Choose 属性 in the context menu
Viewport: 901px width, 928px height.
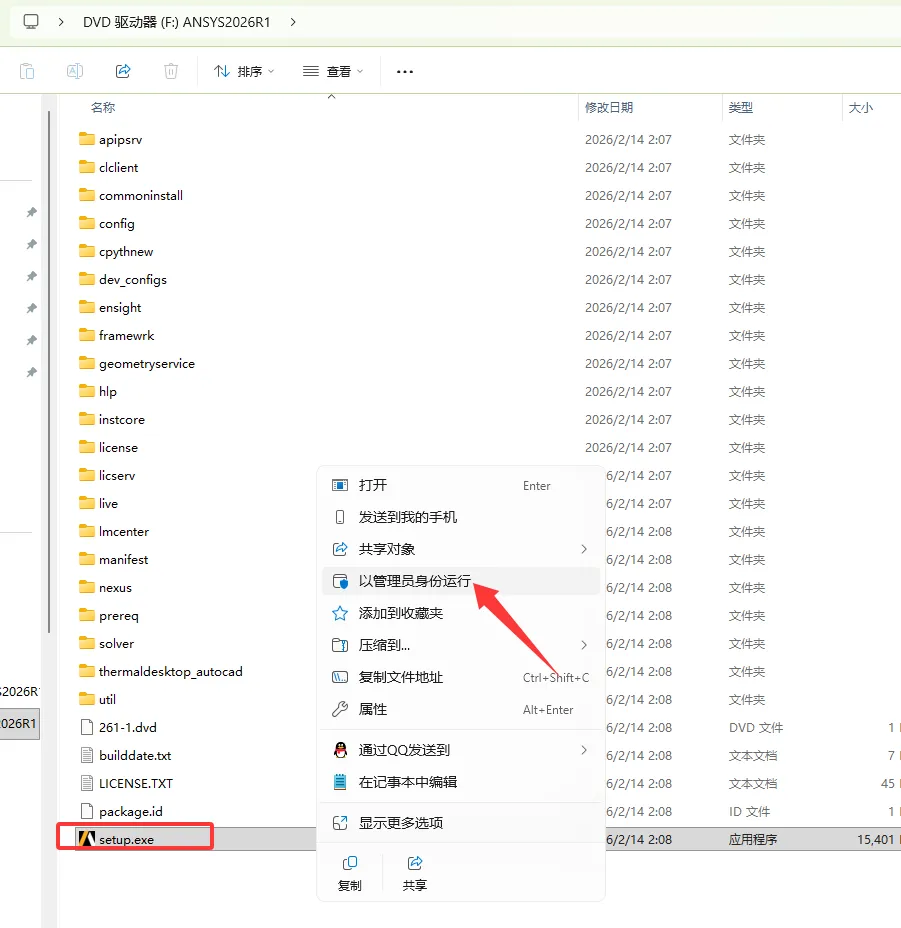click(461, 709)
